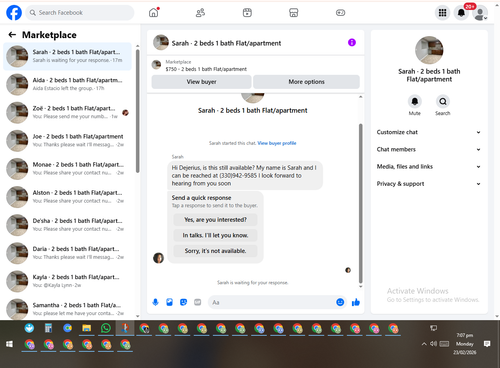Go to the Home feed icon
500x368 pixels.
click(x=154, y=13)
